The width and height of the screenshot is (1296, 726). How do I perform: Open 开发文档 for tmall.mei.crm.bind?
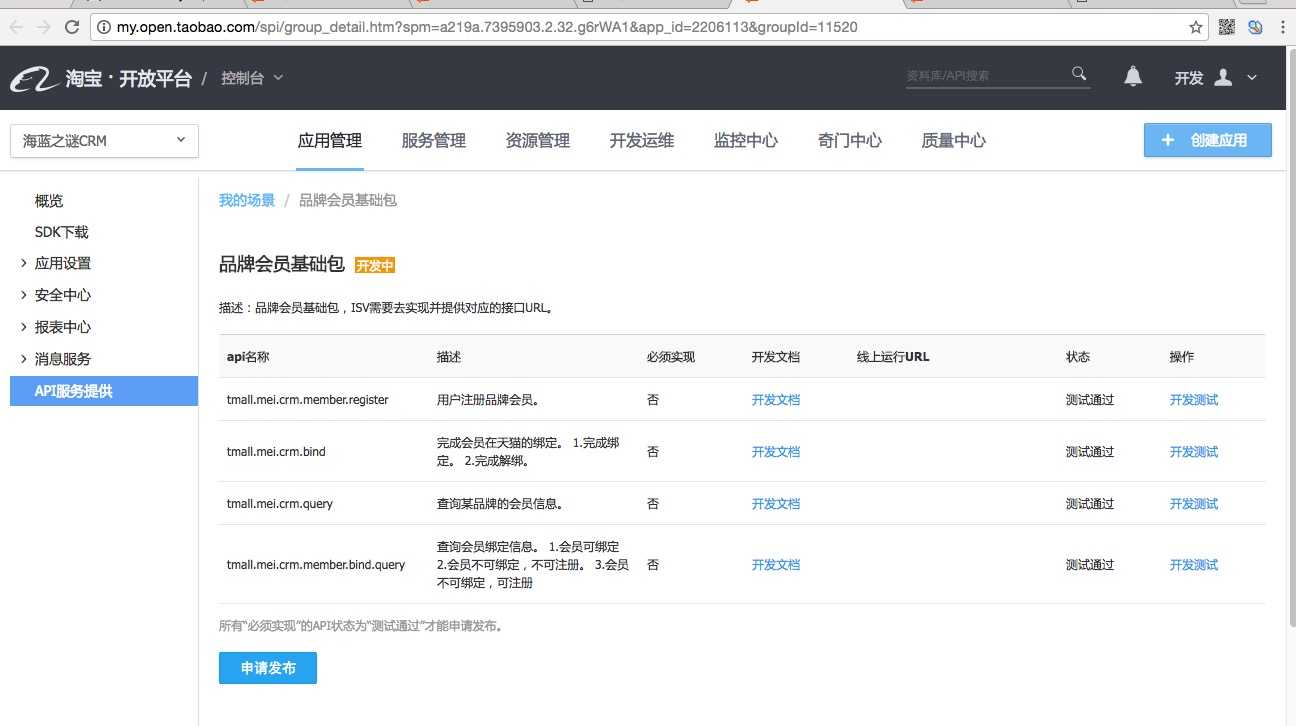coord(776,452)
